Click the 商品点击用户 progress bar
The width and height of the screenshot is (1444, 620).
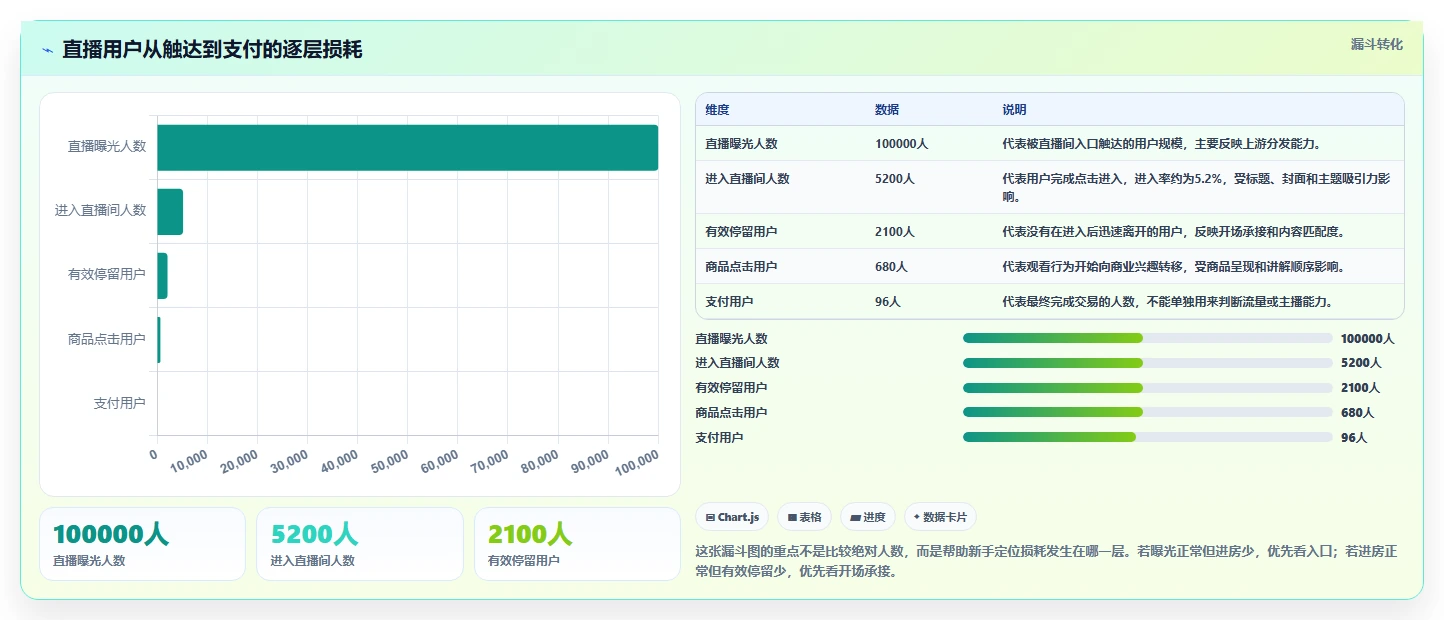(x=1148, y=412)
